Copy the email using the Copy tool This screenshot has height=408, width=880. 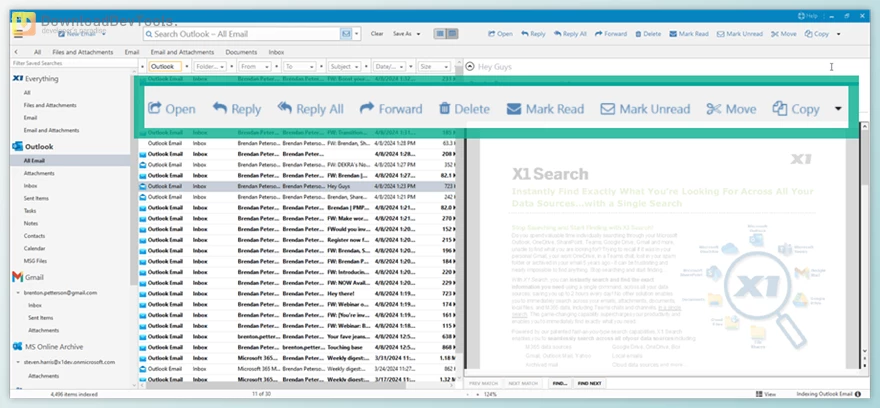coord(817,34)
